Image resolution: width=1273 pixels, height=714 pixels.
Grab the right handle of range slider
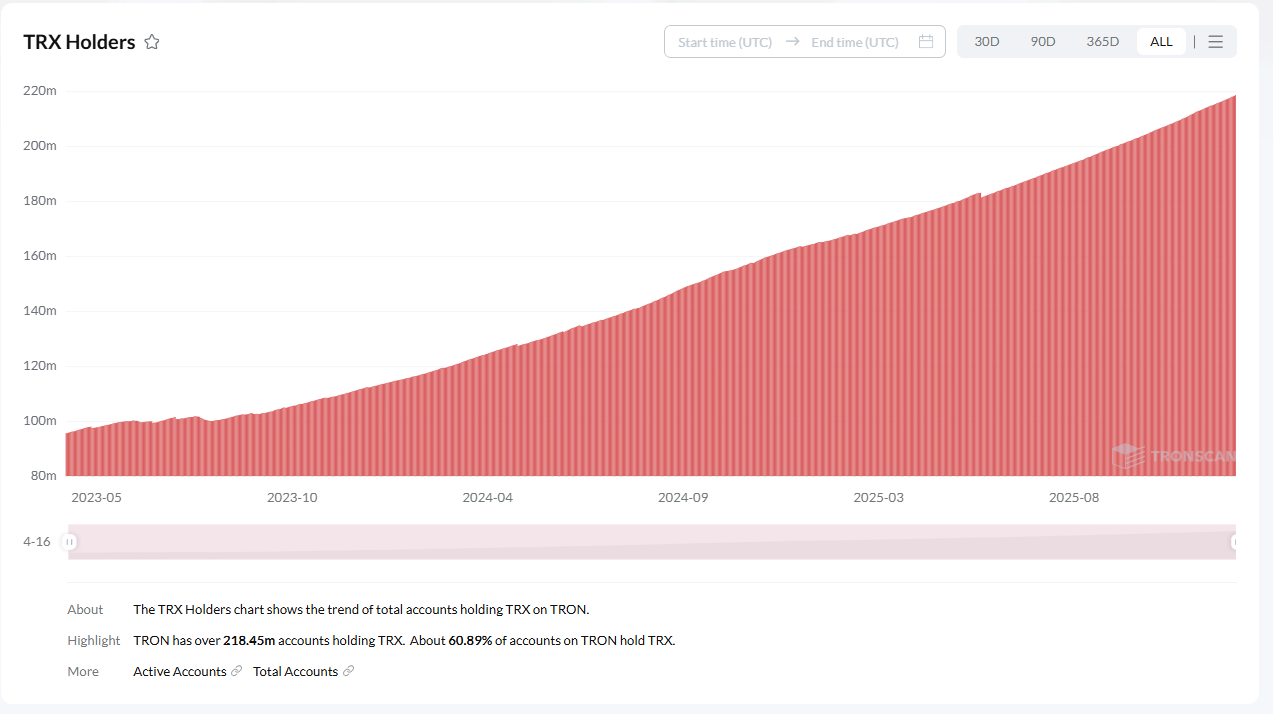point(1235,542)
